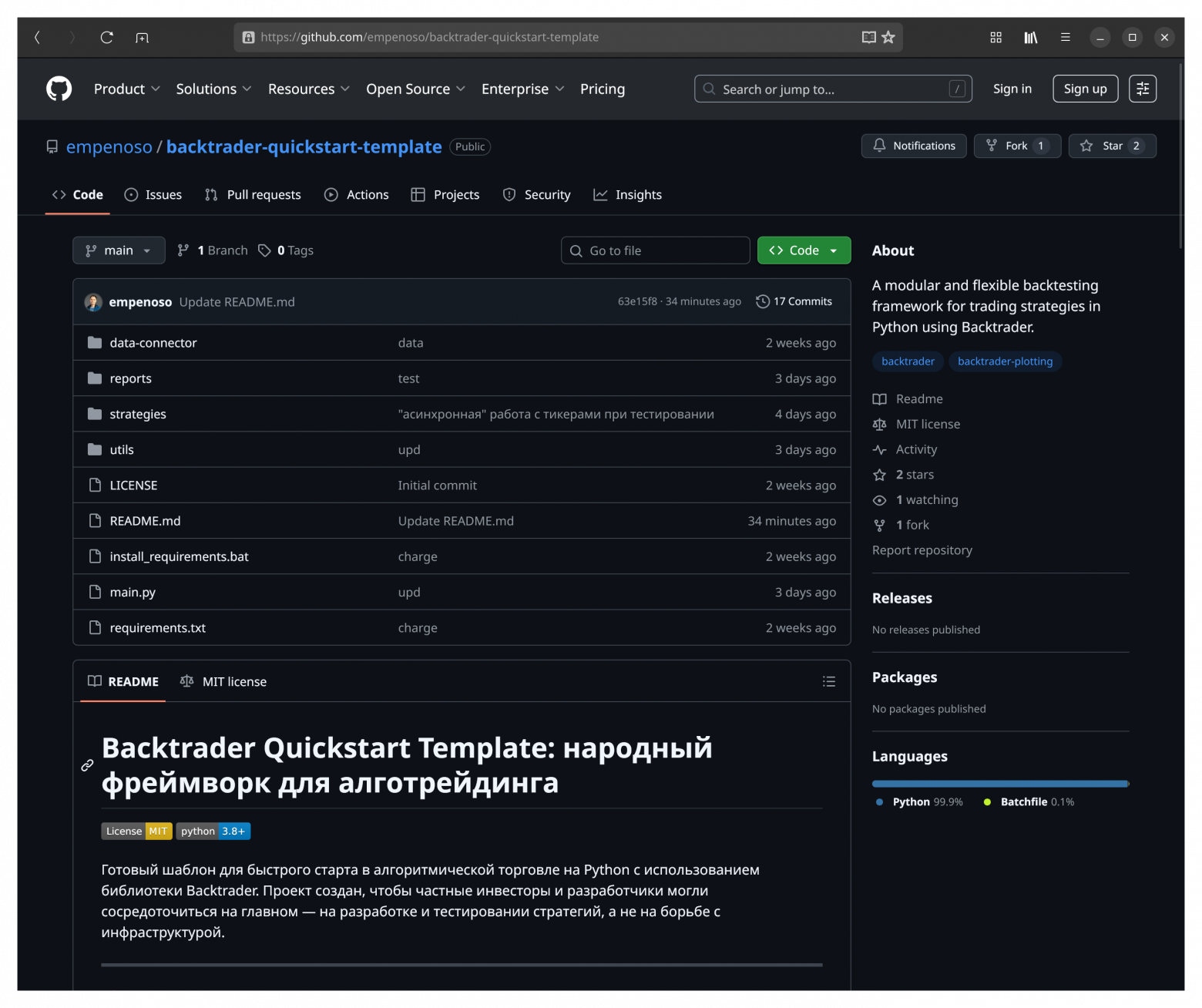The height and width of the screenshot is (1008, 1202).
Task: Go to GitHub home via Octocat logo
Action: [x=59, y=89]
